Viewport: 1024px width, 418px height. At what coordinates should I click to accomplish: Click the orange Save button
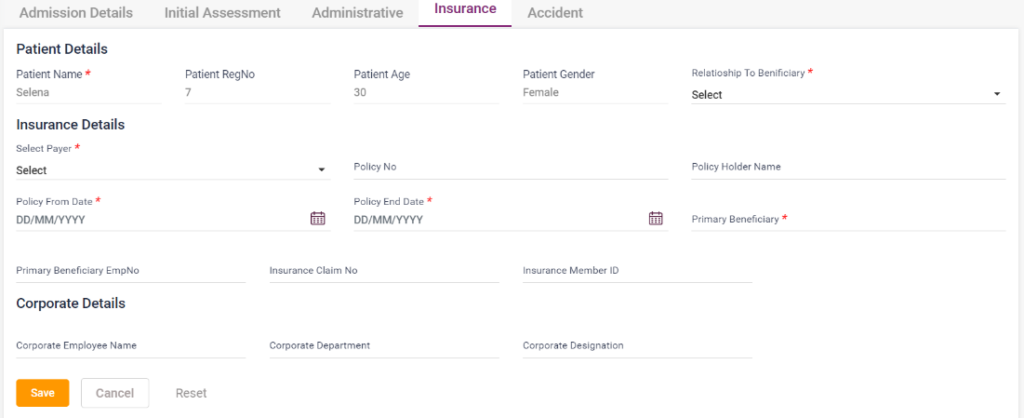(42, 393)
